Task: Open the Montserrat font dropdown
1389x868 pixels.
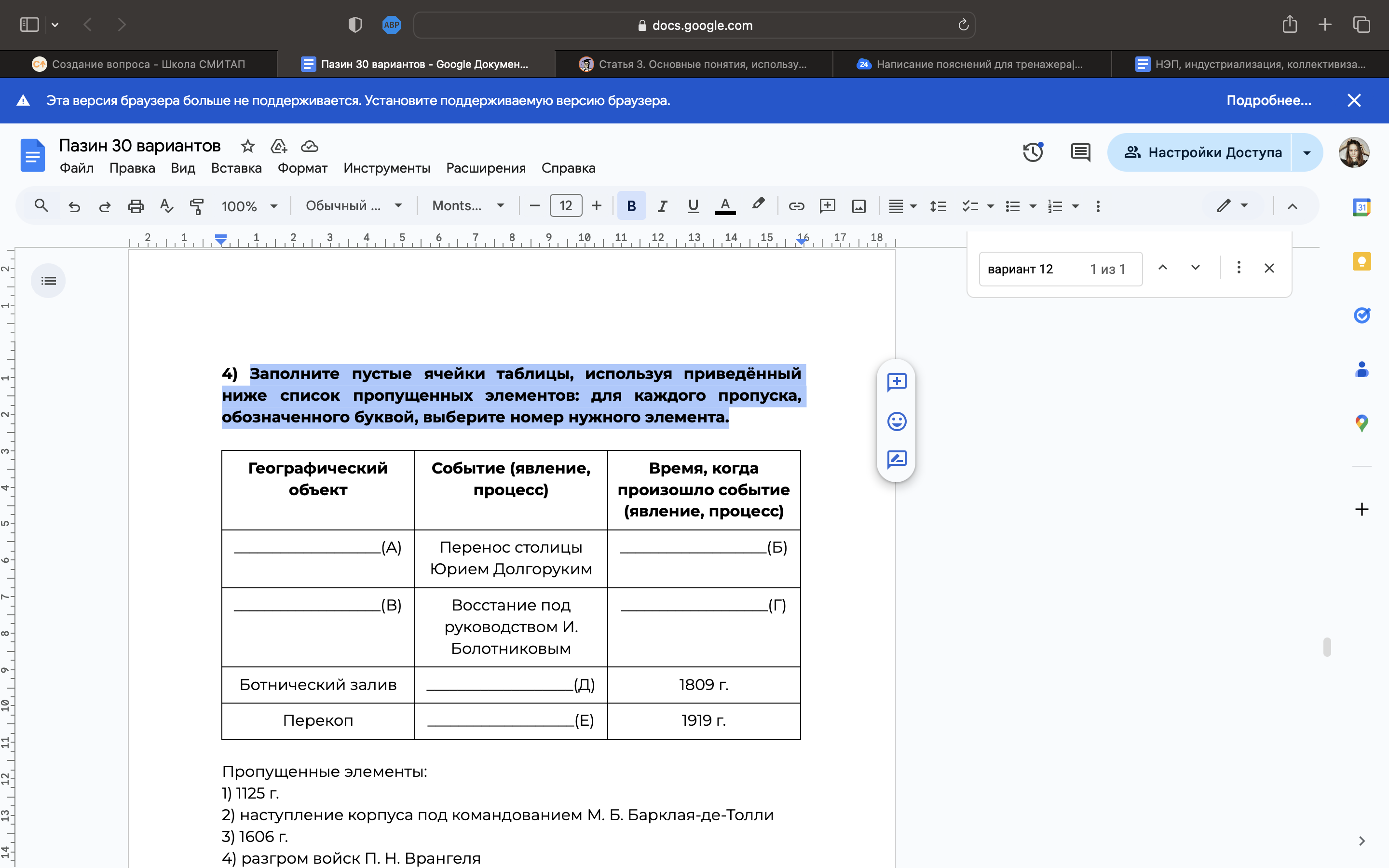Action: 468,206
